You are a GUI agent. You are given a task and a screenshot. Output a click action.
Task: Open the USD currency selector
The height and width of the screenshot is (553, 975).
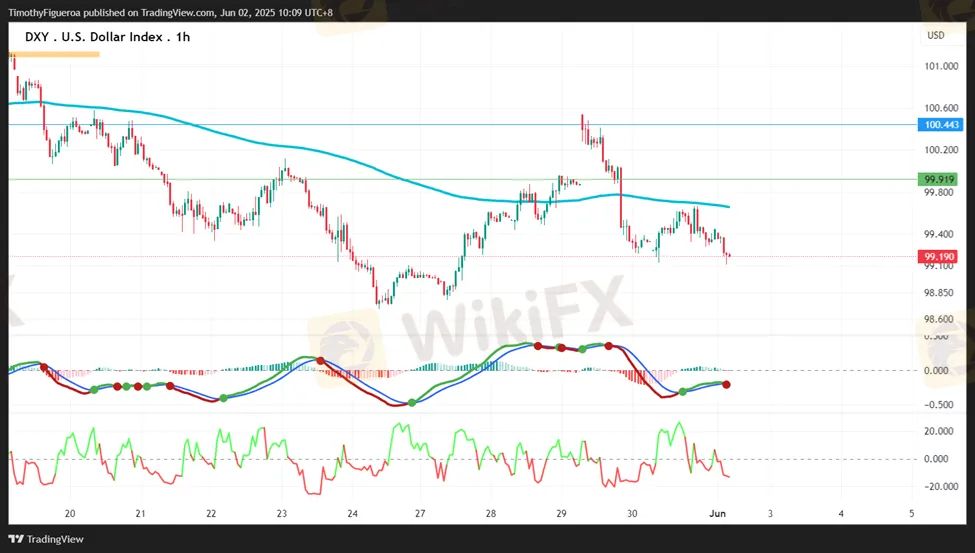click(x=936, y=35)
